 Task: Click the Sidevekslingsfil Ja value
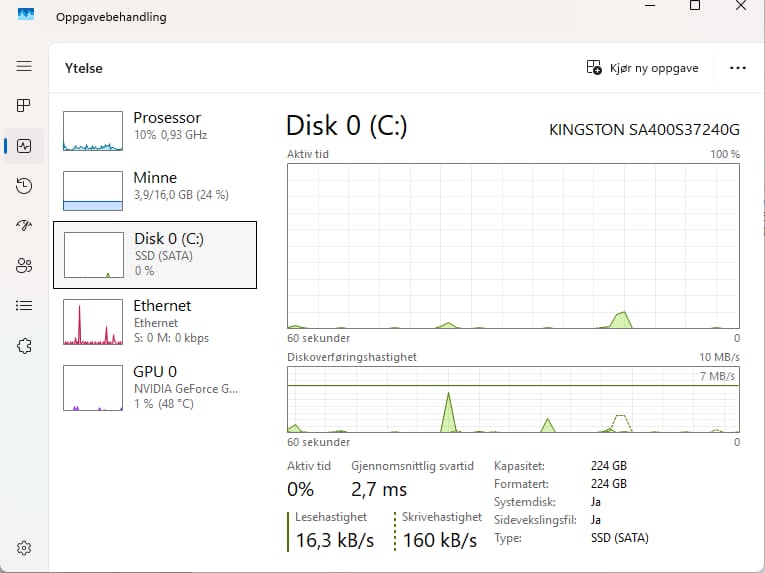click(x=596, y=520)
